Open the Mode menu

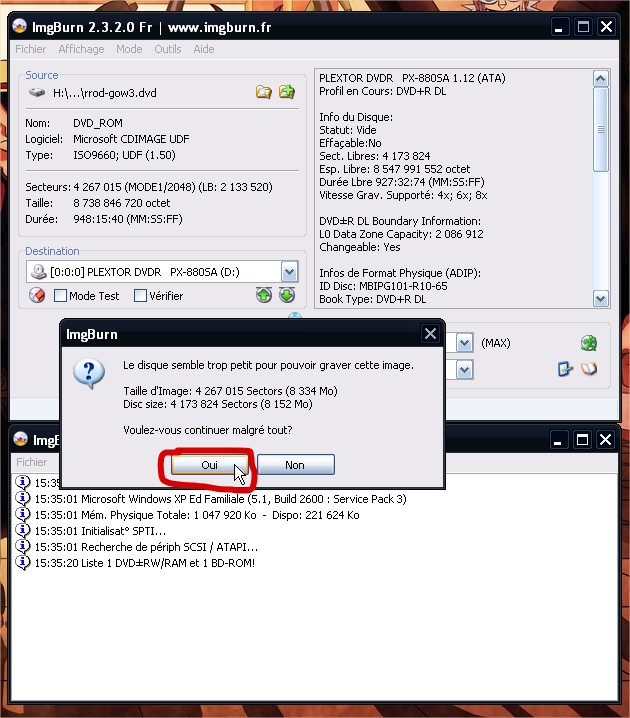tap(129, 49)
